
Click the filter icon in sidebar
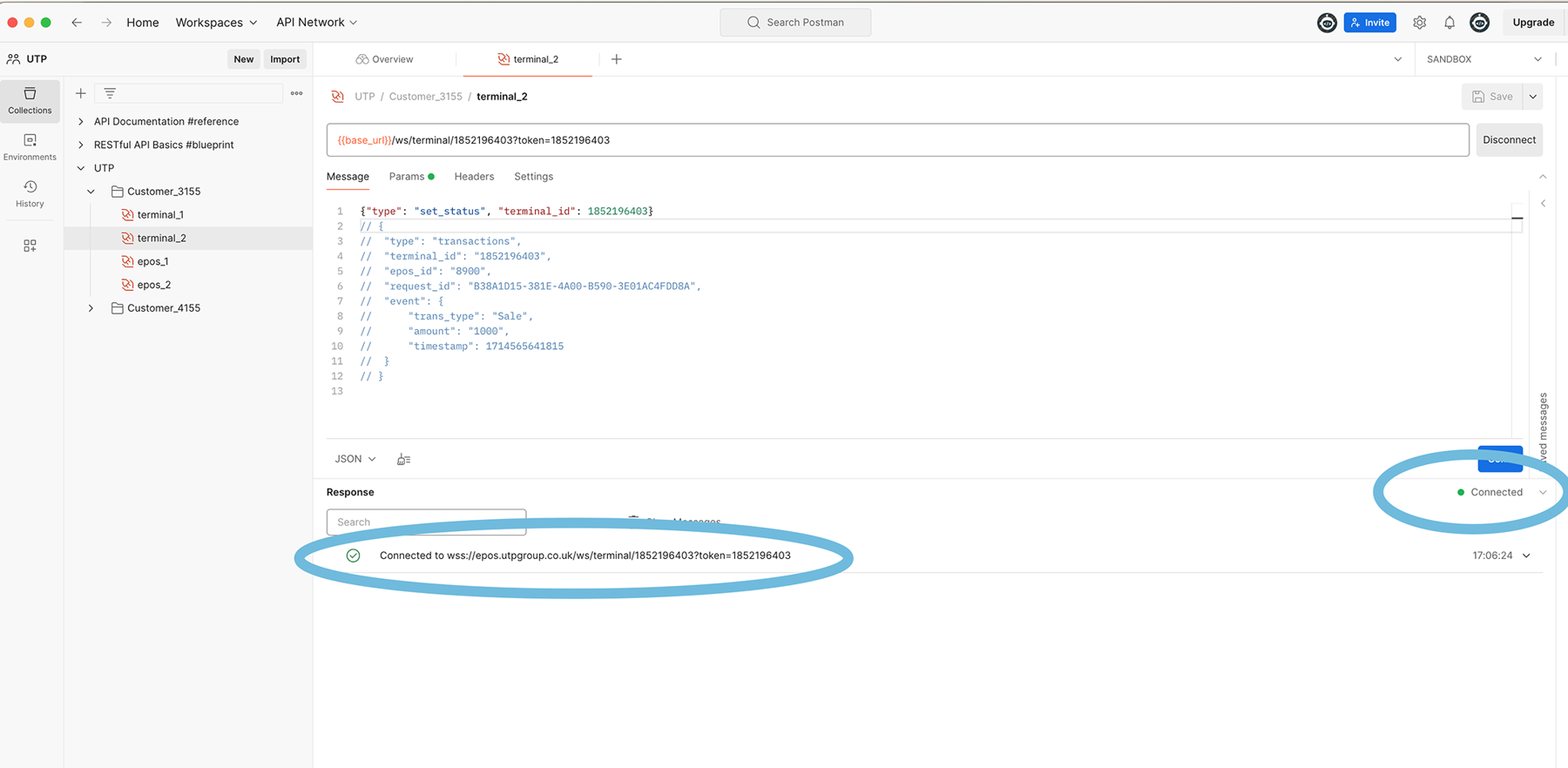click(110, 93)
